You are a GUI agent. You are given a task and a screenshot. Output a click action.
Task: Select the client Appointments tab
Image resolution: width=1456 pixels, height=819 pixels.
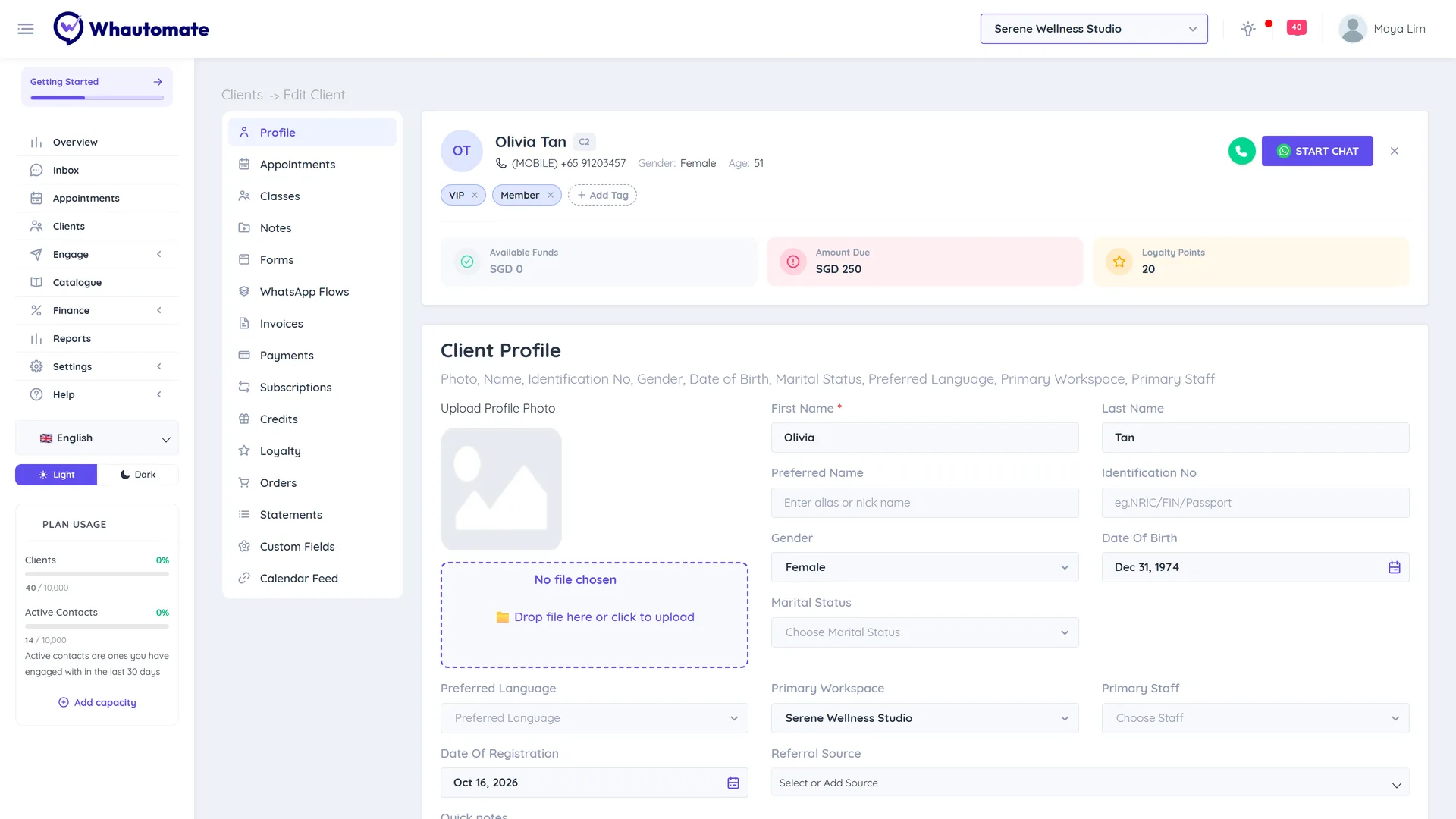[312, 164]
